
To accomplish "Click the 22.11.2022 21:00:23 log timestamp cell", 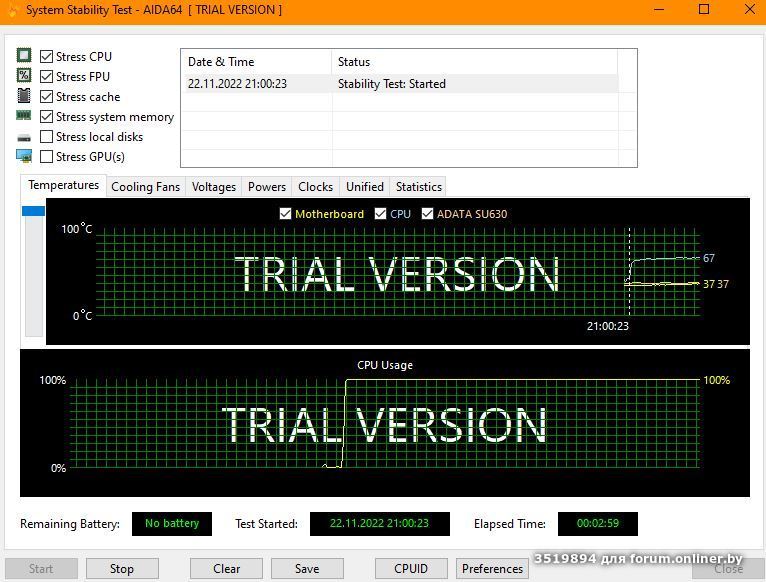I will pyautogui.click(x=237, y=84).
